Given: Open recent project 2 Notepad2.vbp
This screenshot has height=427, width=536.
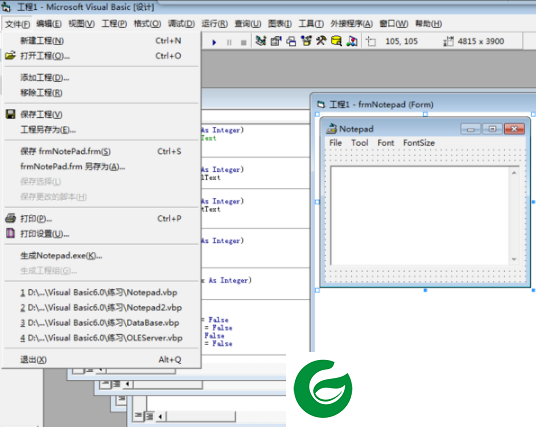Looking at the screenshot, I should click(101, 307).
